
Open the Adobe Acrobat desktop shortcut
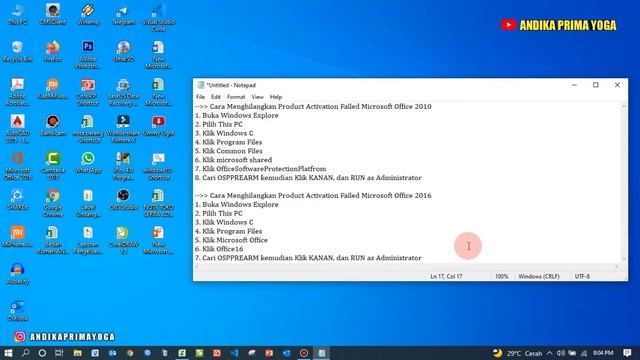tap(17, 92)
